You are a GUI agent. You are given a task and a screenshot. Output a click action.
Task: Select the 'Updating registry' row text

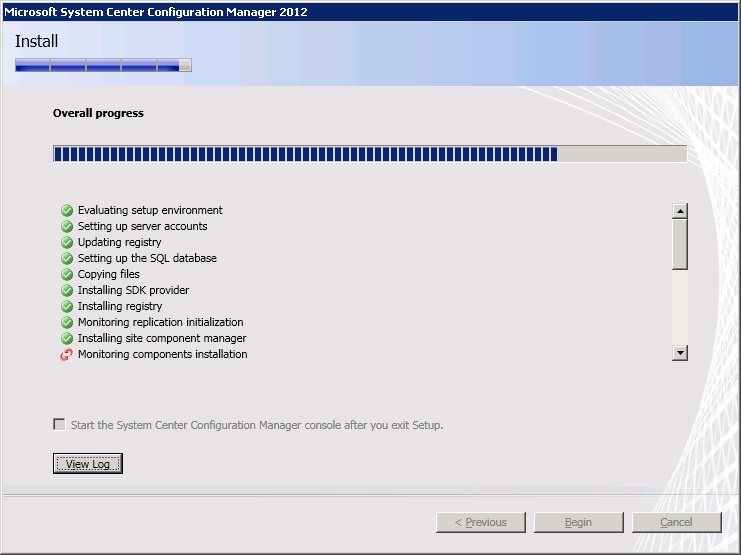[x=120, y=242]
